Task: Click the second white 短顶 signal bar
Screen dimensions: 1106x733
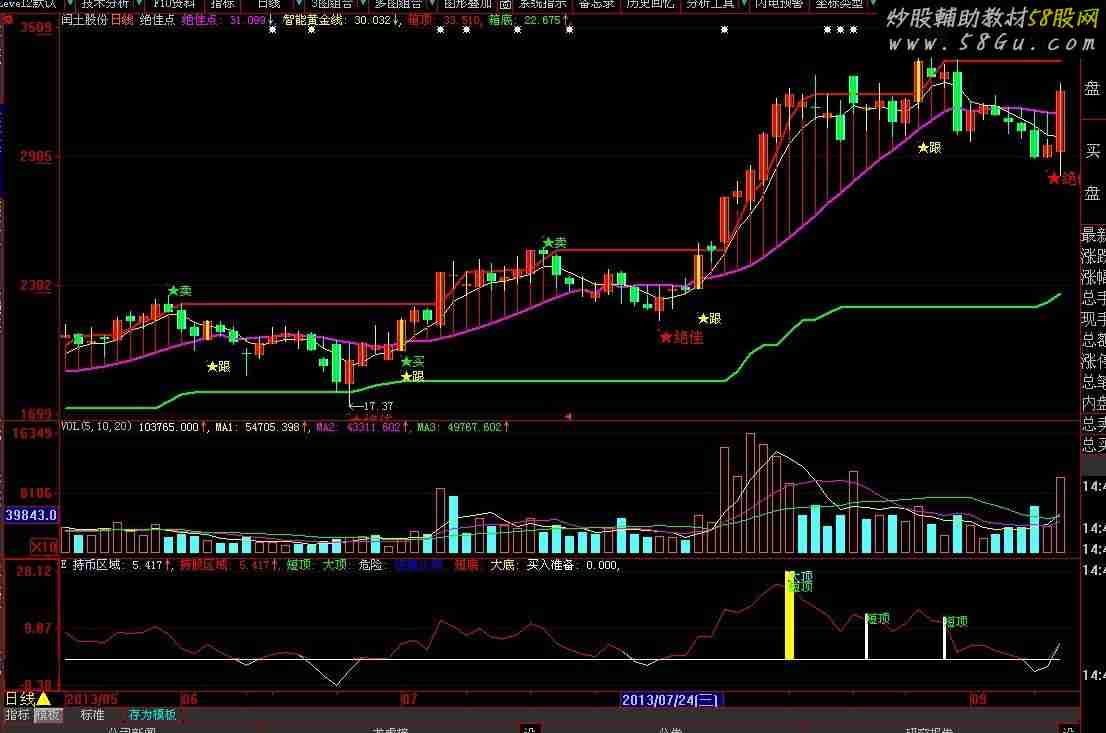Action: pyautogui.click(x=944, y=638)
